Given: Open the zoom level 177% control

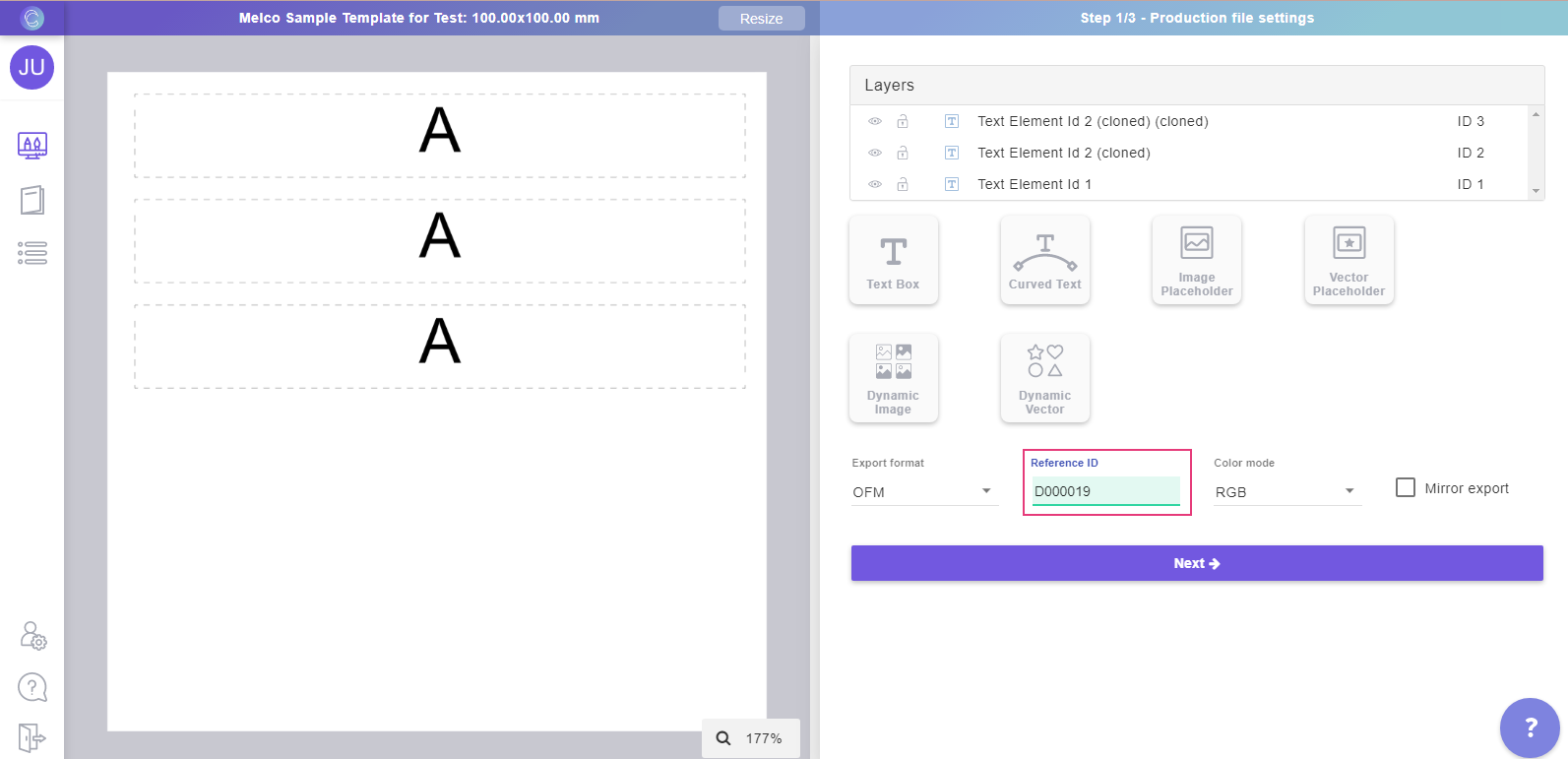Looking at the screenshot, I should pyautogui.click(x=751, y=738).
